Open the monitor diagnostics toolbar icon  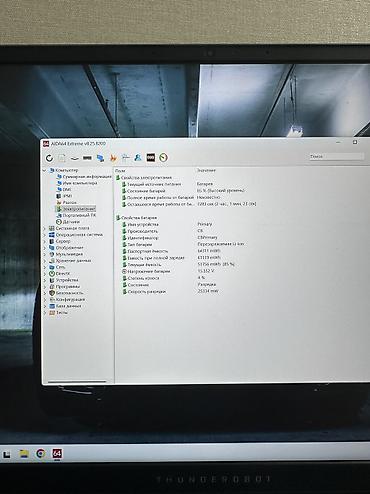point(125,158)
